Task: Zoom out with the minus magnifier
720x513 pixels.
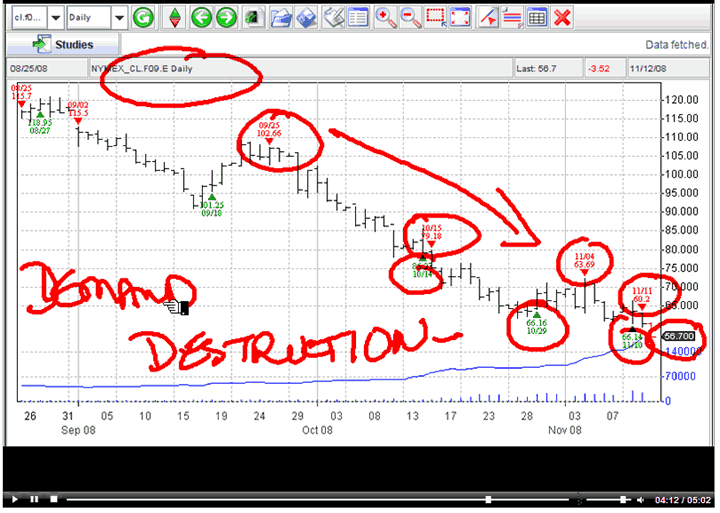Action: (410, 18)
